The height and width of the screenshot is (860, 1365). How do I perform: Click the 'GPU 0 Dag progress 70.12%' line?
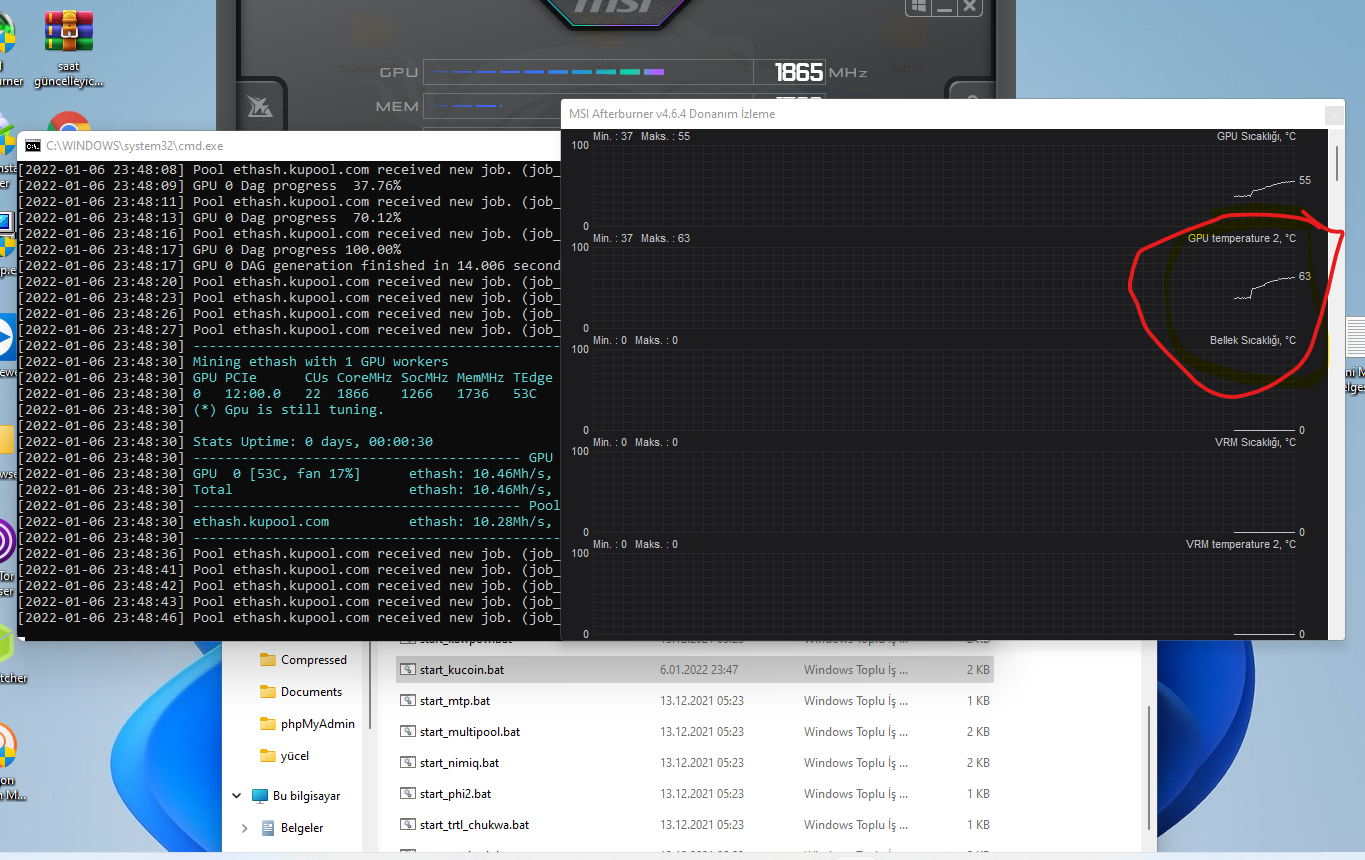tap(297, 218)
